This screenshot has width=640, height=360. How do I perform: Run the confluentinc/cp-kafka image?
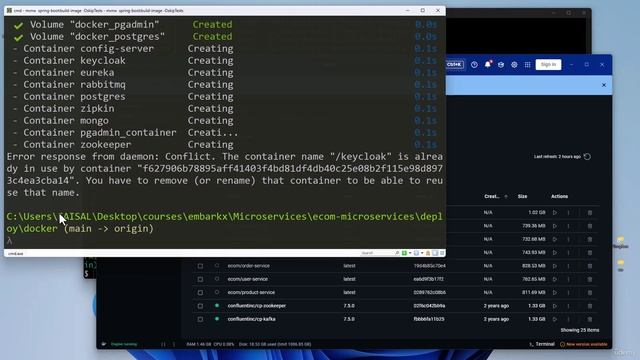click(555, 319)
